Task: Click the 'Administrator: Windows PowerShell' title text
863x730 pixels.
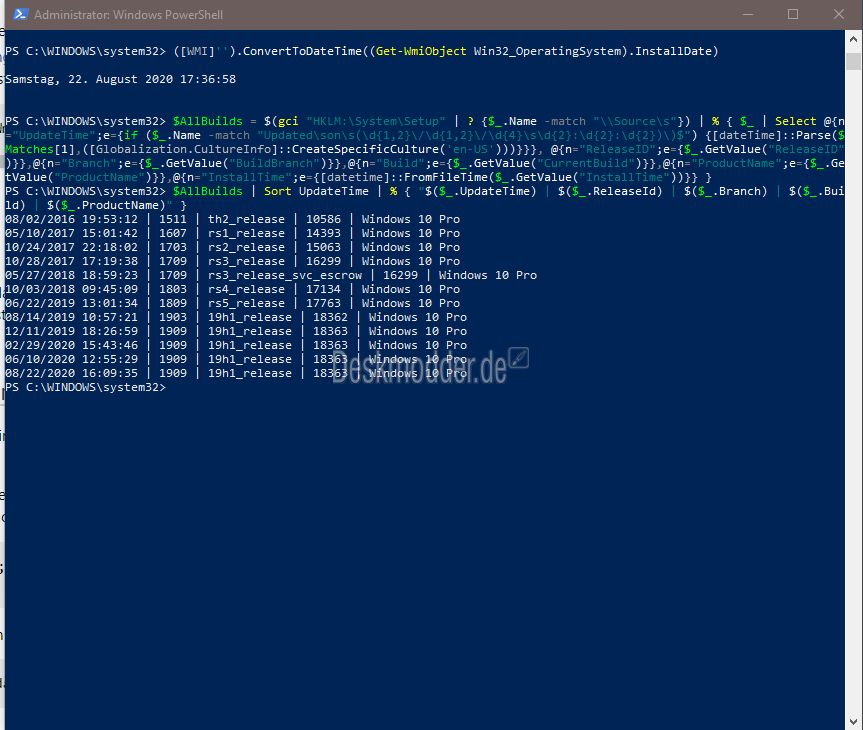Action: (128, 15)
